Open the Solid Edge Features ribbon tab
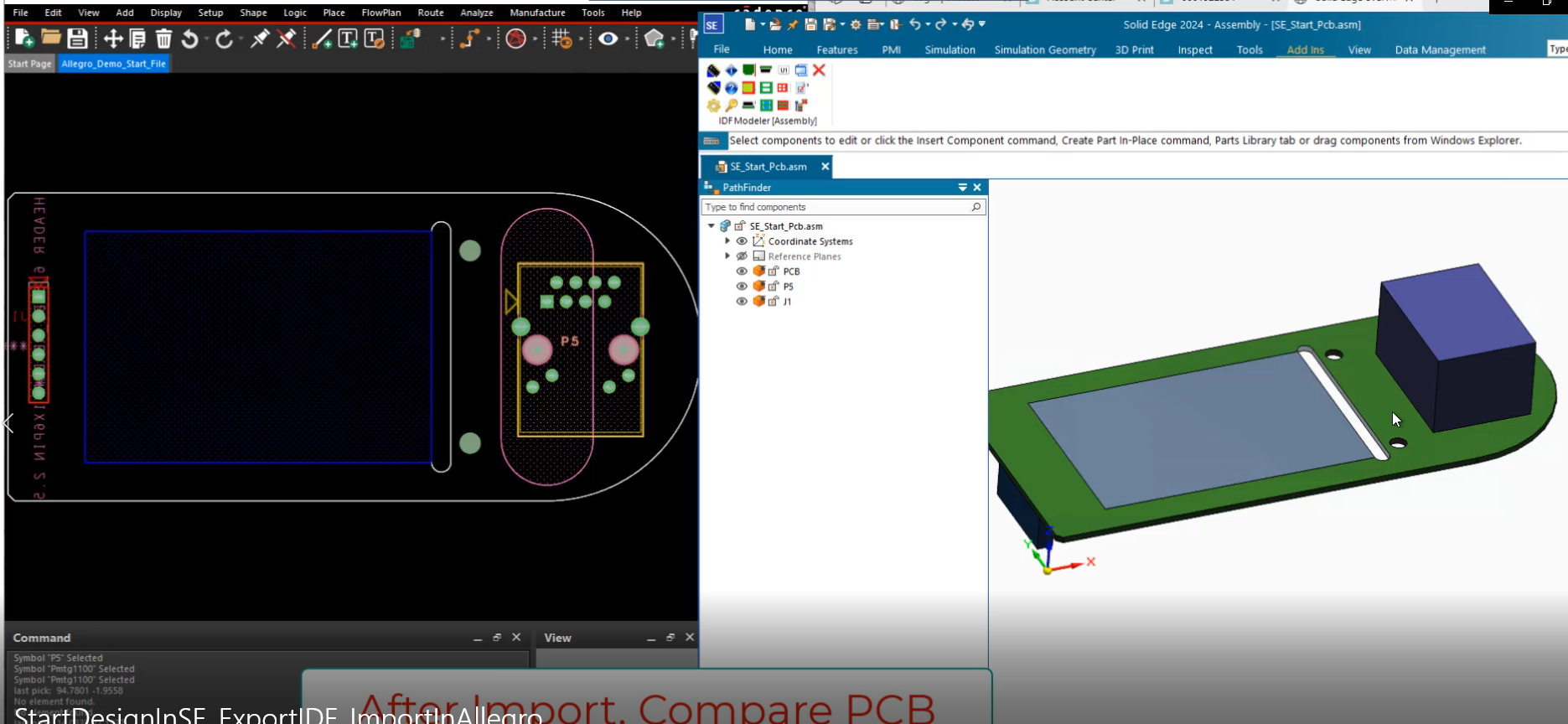 (837, 49)
